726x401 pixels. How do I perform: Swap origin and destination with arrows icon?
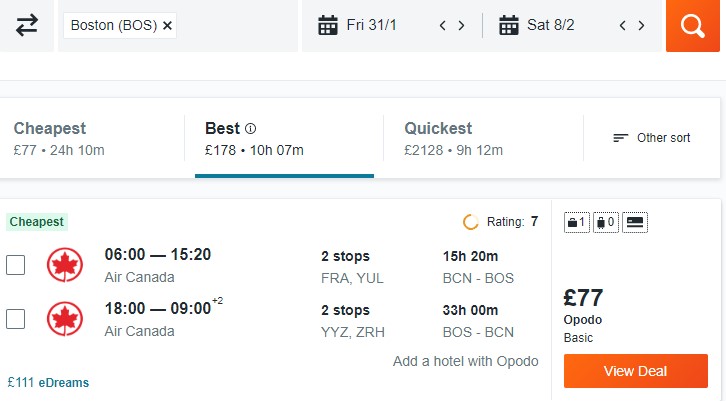(x=26, y=25)
